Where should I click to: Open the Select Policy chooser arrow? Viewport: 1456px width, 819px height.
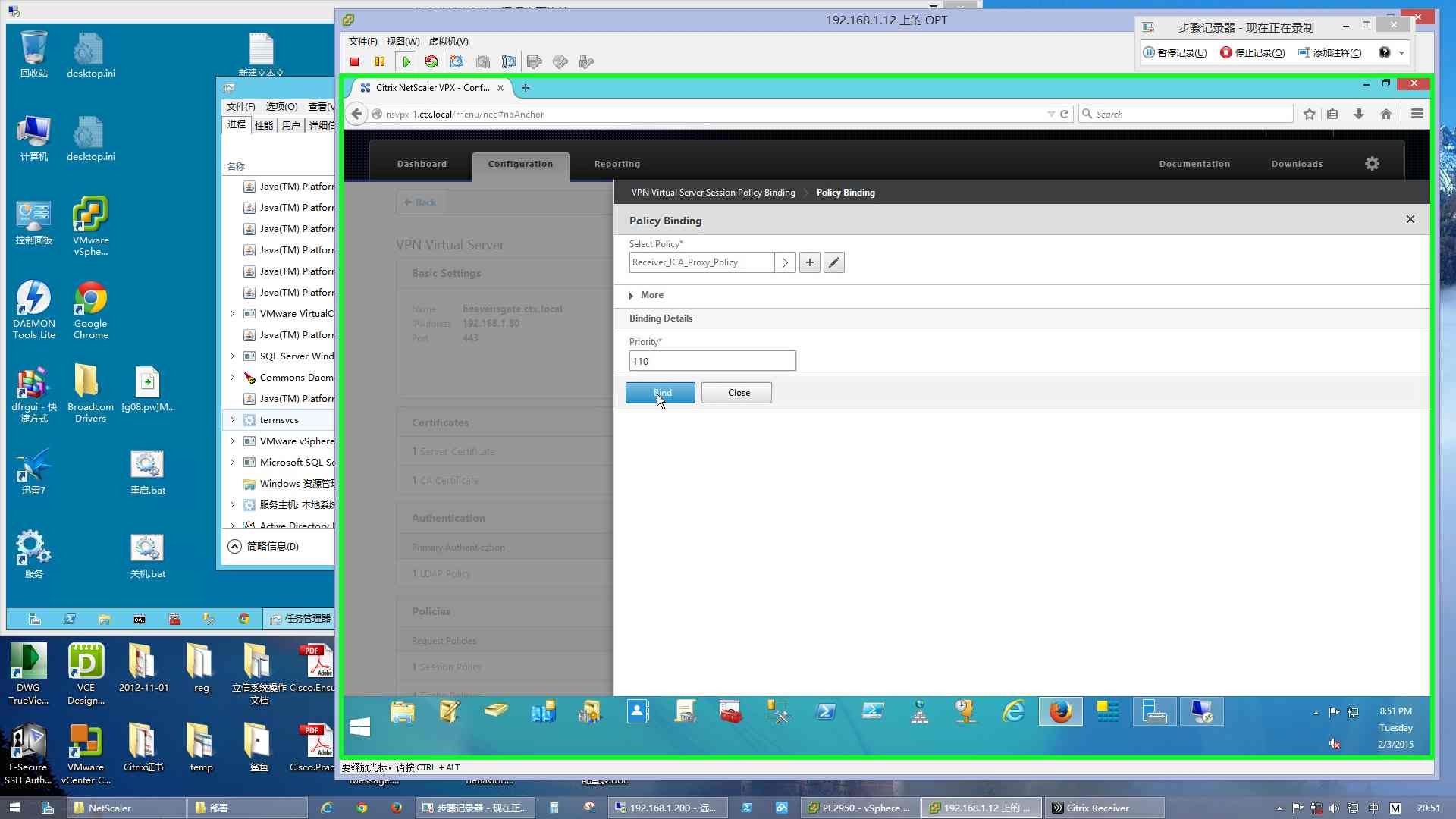(785, 262)
